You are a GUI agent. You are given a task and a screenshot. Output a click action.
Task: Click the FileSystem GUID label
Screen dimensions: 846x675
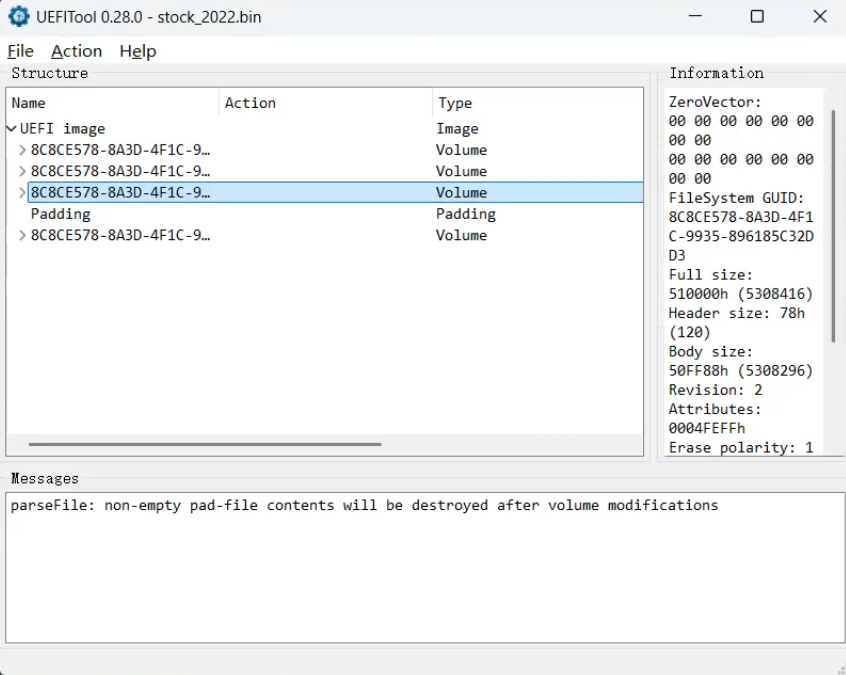[x=736, y=198]
